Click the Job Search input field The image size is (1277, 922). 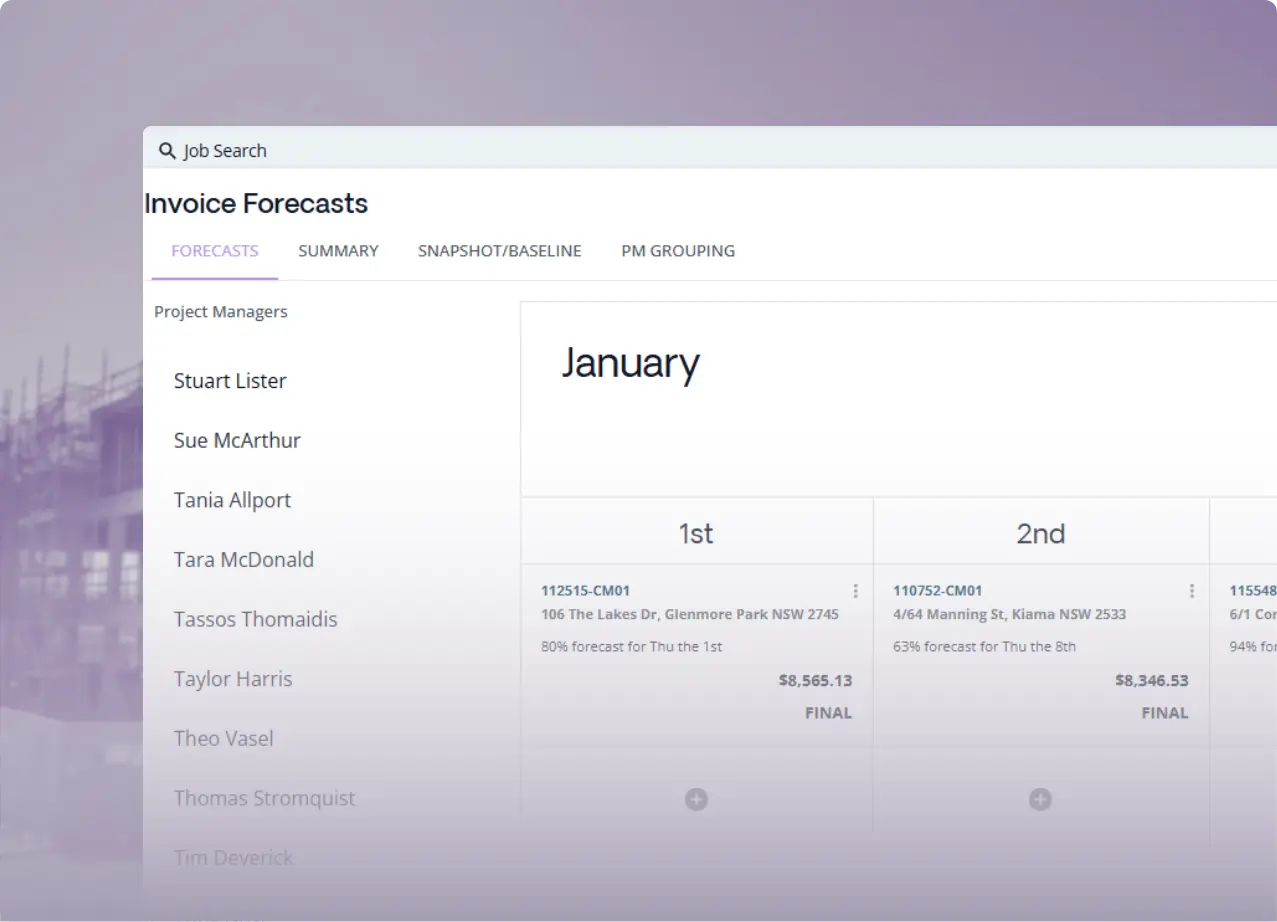point(300,149)
